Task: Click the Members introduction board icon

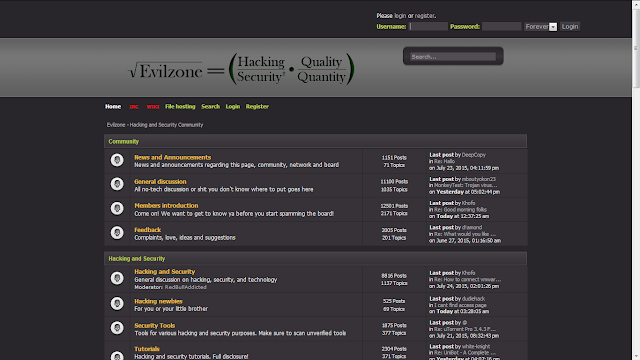Action: coord(117,209)
